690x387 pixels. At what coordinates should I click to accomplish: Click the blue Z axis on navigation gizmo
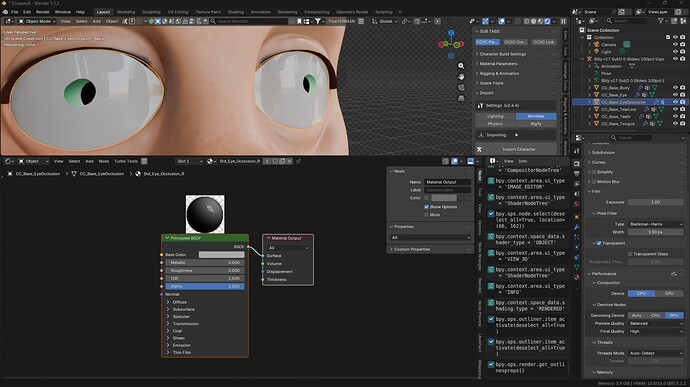pos(451,33)
